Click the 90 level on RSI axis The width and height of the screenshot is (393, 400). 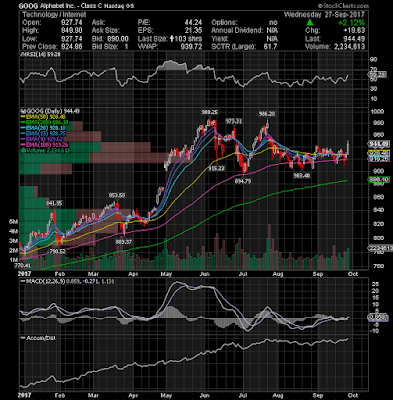(373, 59)
